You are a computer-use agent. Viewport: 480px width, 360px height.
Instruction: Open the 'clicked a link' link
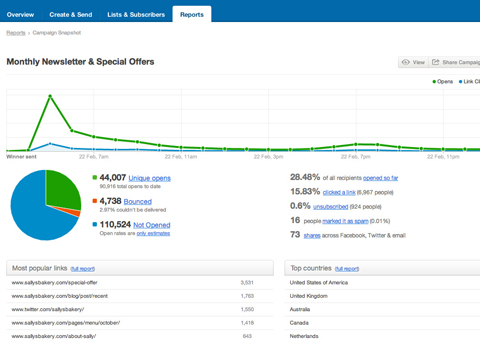(x=339, y=192)
